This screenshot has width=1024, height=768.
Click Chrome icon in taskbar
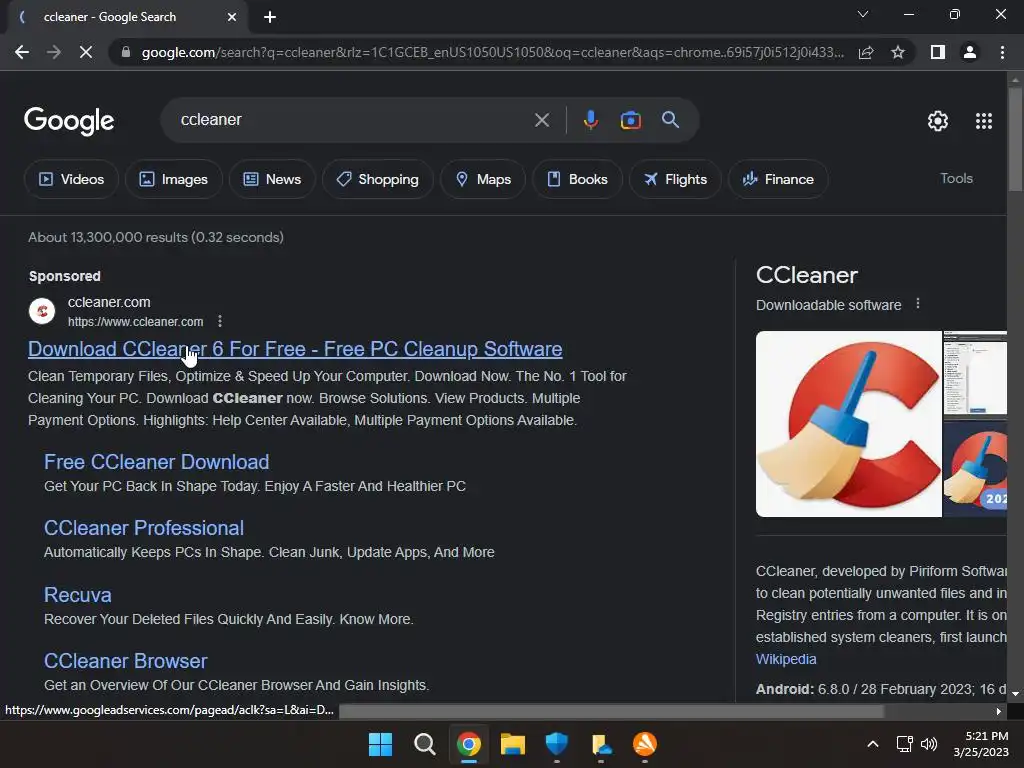[x=469, y=744]
